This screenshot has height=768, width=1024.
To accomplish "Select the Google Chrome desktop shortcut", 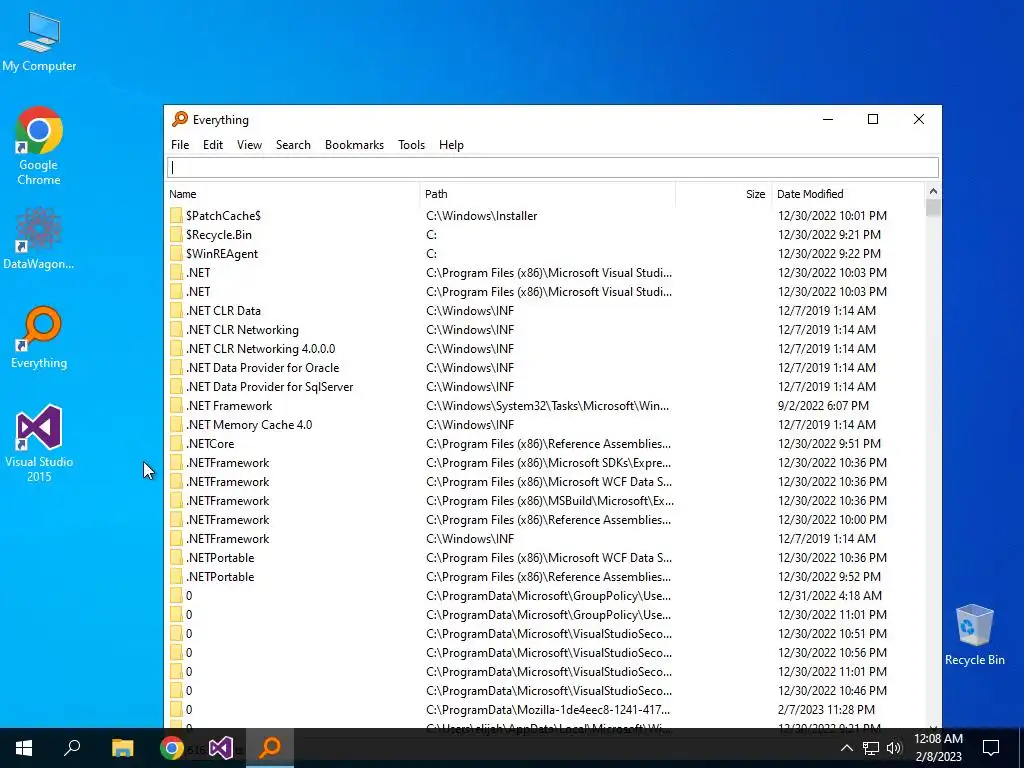I will [x=39, y=146].
